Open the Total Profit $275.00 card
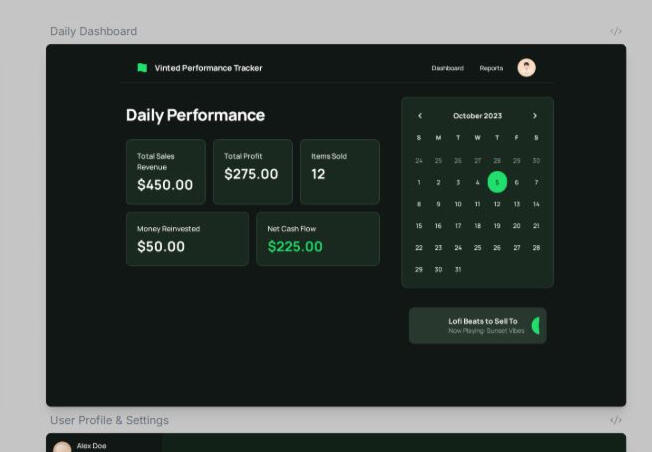 252,172
